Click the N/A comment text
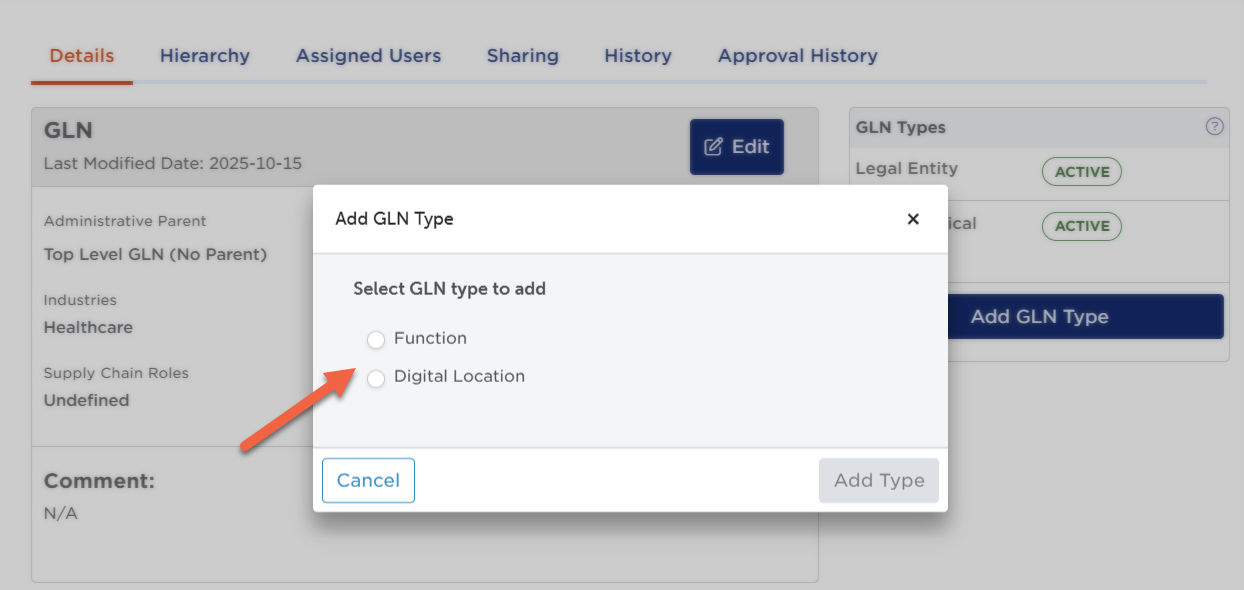The width and height of the screenshot is (1244, 590). click(60, 513)
